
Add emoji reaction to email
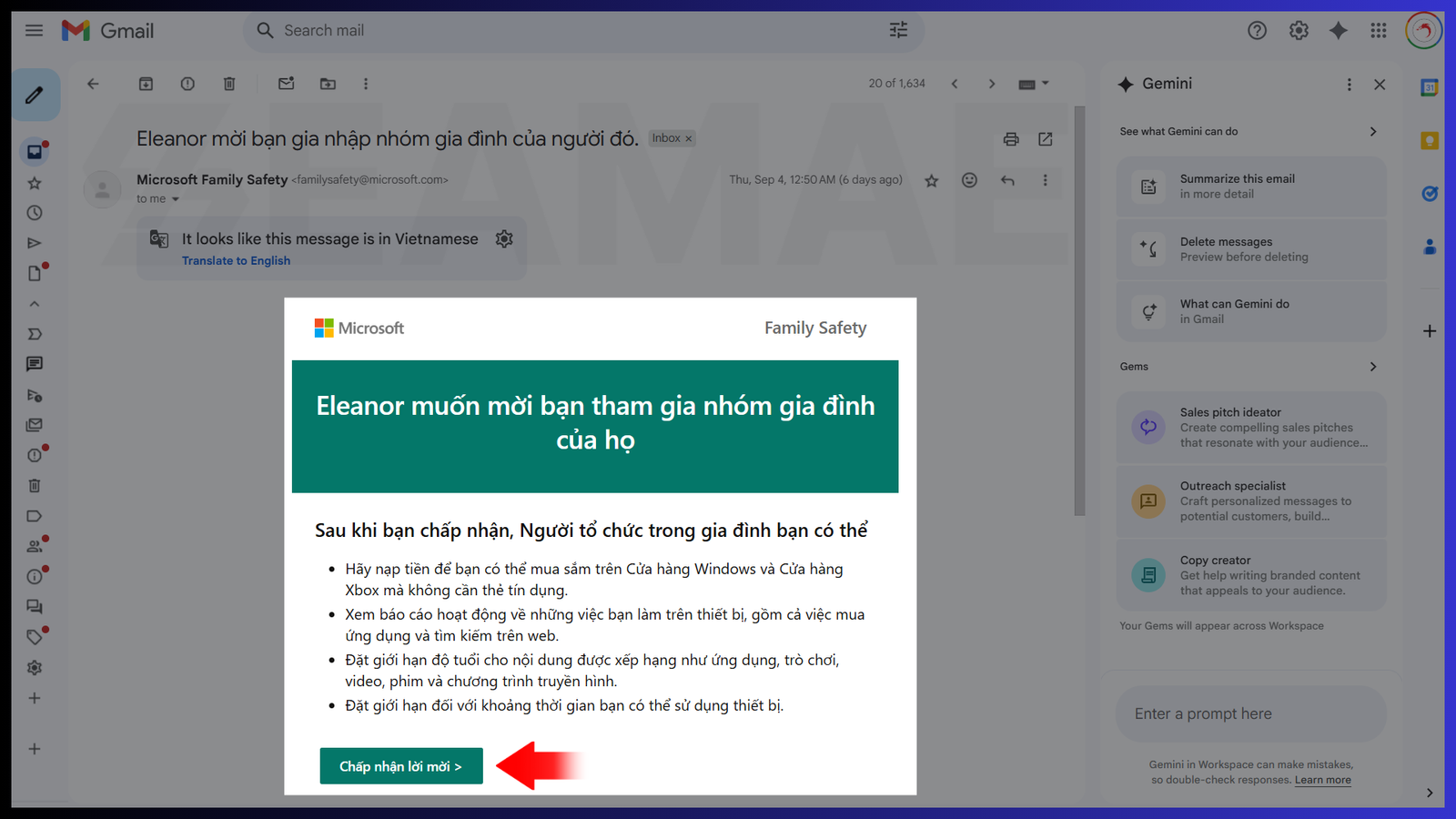pos(970,180)
